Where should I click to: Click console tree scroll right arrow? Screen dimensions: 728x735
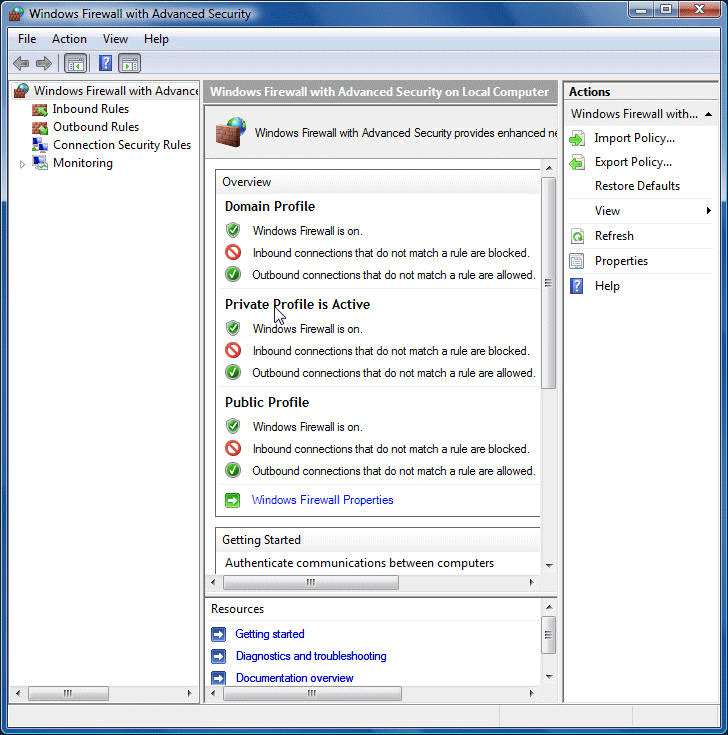[189, 693]
